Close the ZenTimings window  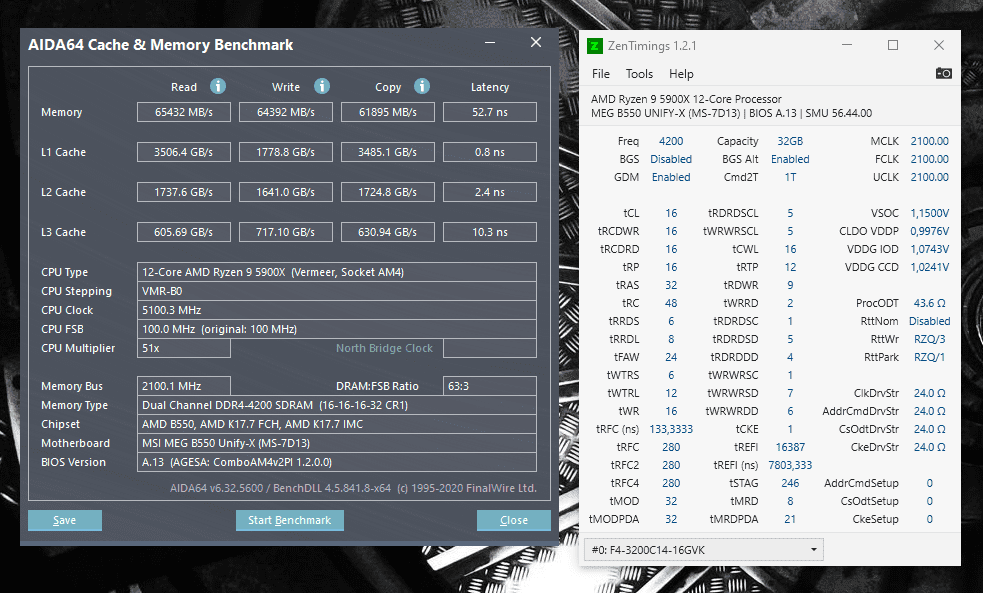[938, 45]
